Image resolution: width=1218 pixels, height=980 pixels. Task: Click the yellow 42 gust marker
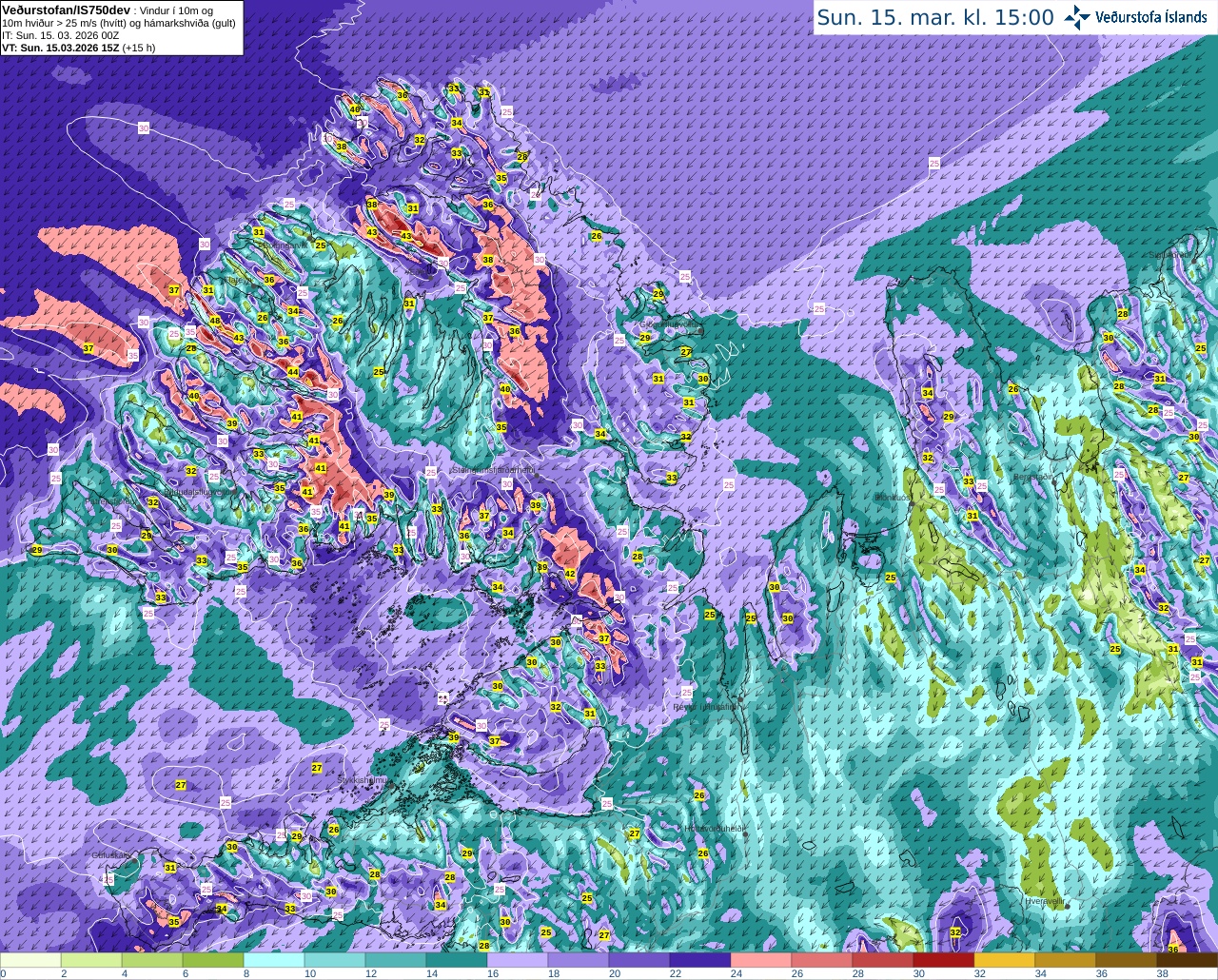coord(570,574)
